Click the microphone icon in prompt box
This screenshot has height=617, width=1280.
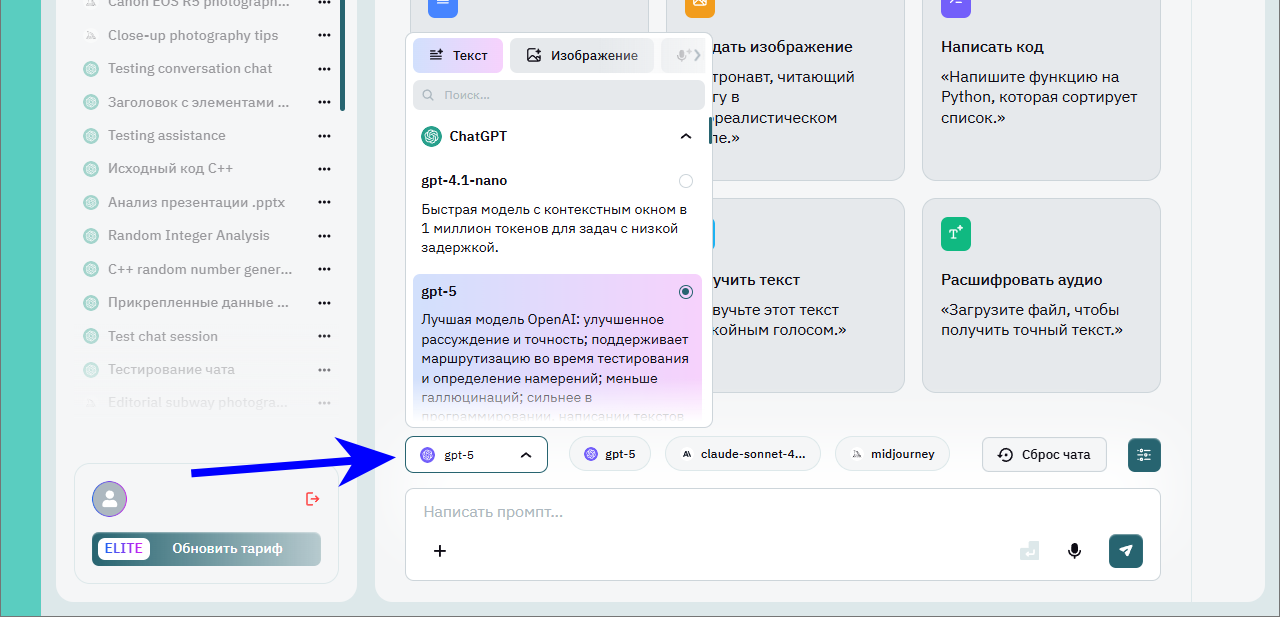(x=1075, y=551)
